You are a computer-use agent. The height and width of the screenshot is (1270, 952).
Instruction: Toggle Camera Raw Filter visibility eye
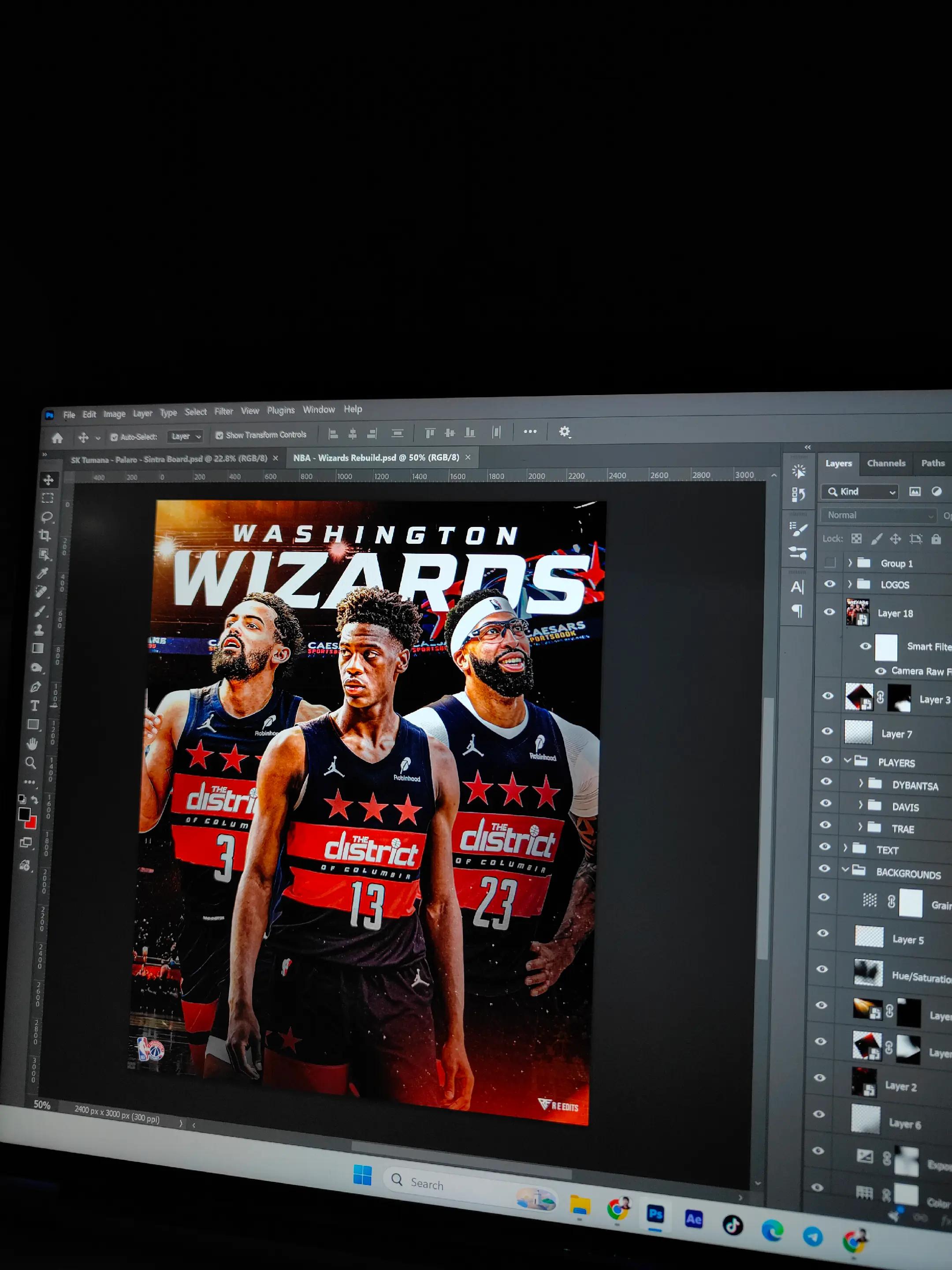pyautogui.click(x=880, y=671)
